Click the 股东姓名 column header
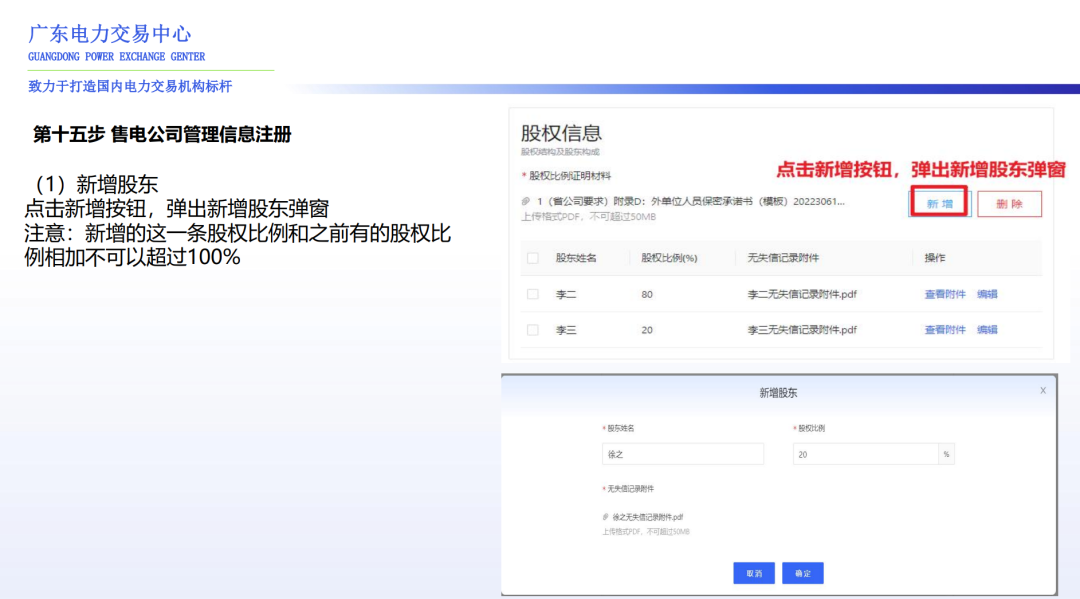Screen dimensions: 1080x599 (x=574, y=257)
